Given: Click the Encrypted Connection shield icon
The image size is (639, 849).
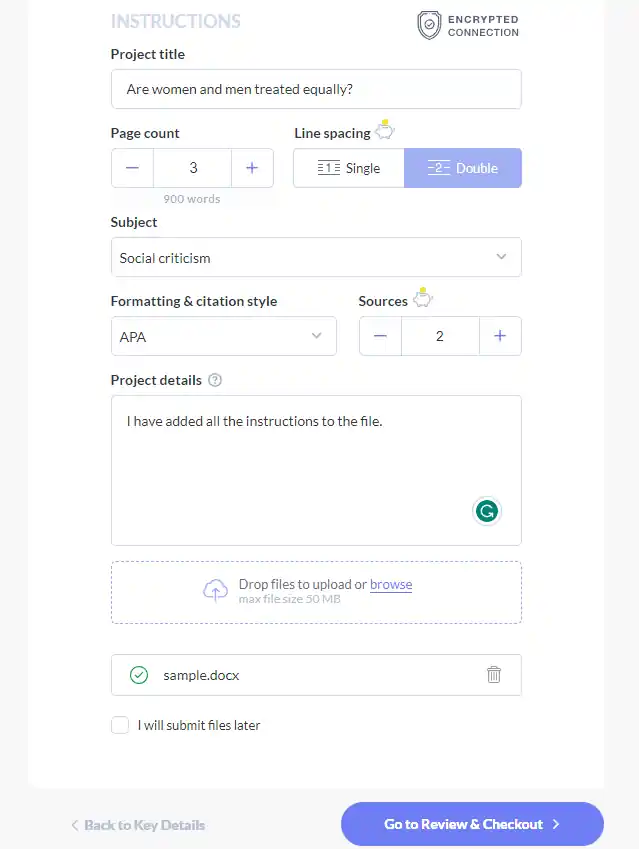Looking at the screenshot, I should 428,26.
